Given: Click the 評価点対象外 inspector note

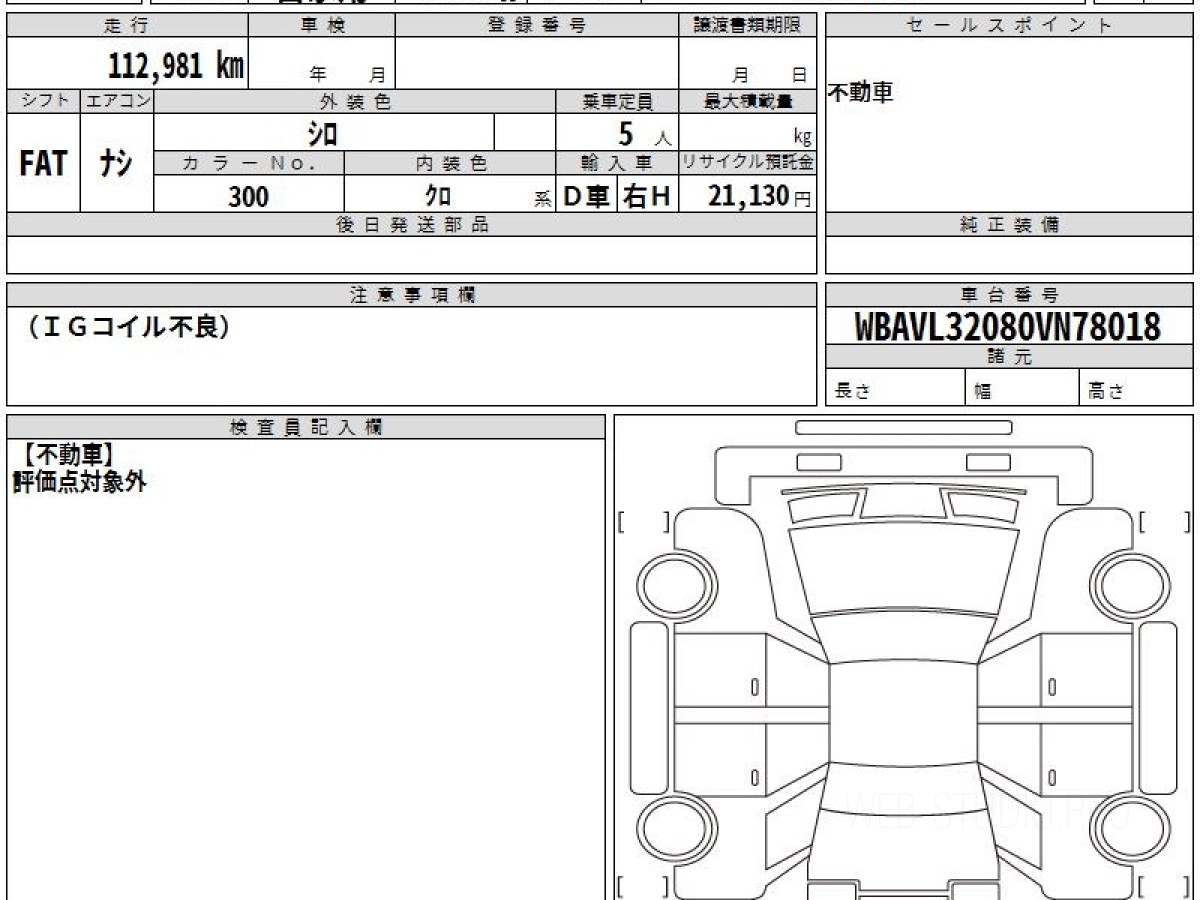Looking at the screenshot, I should point(79,482).
